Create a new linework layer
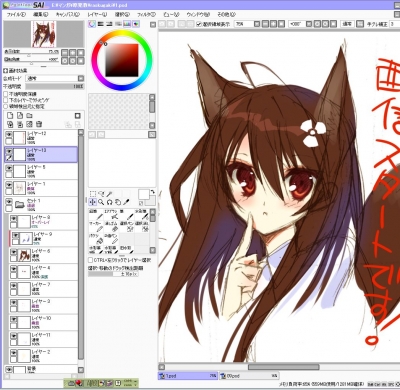Image resolution: width=400 pixels, height=390 pixels. 20,115
